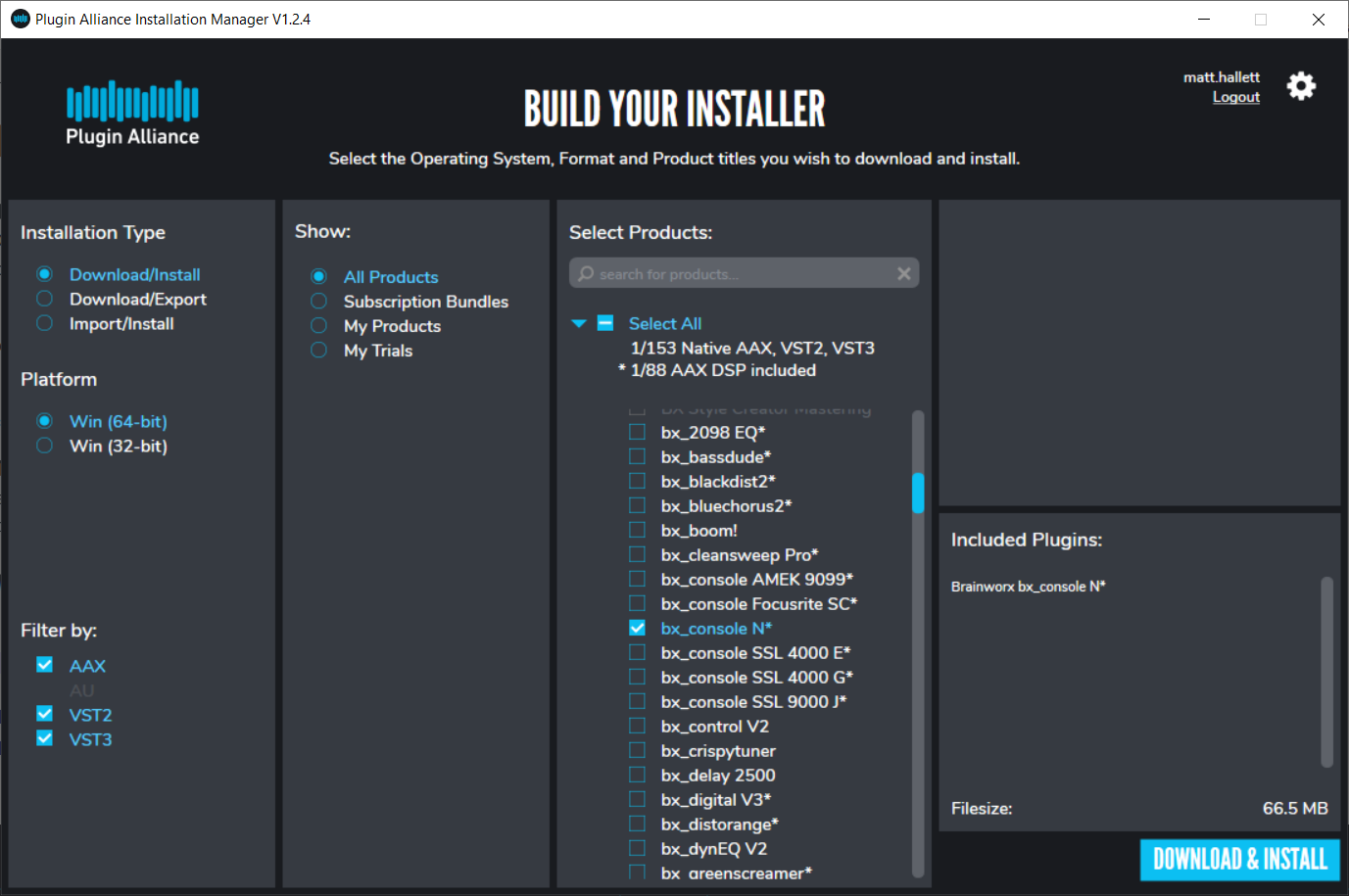Check the bx_dynEQ V2 product
This screenshot has height=896, width=1349.
(637, 848)
